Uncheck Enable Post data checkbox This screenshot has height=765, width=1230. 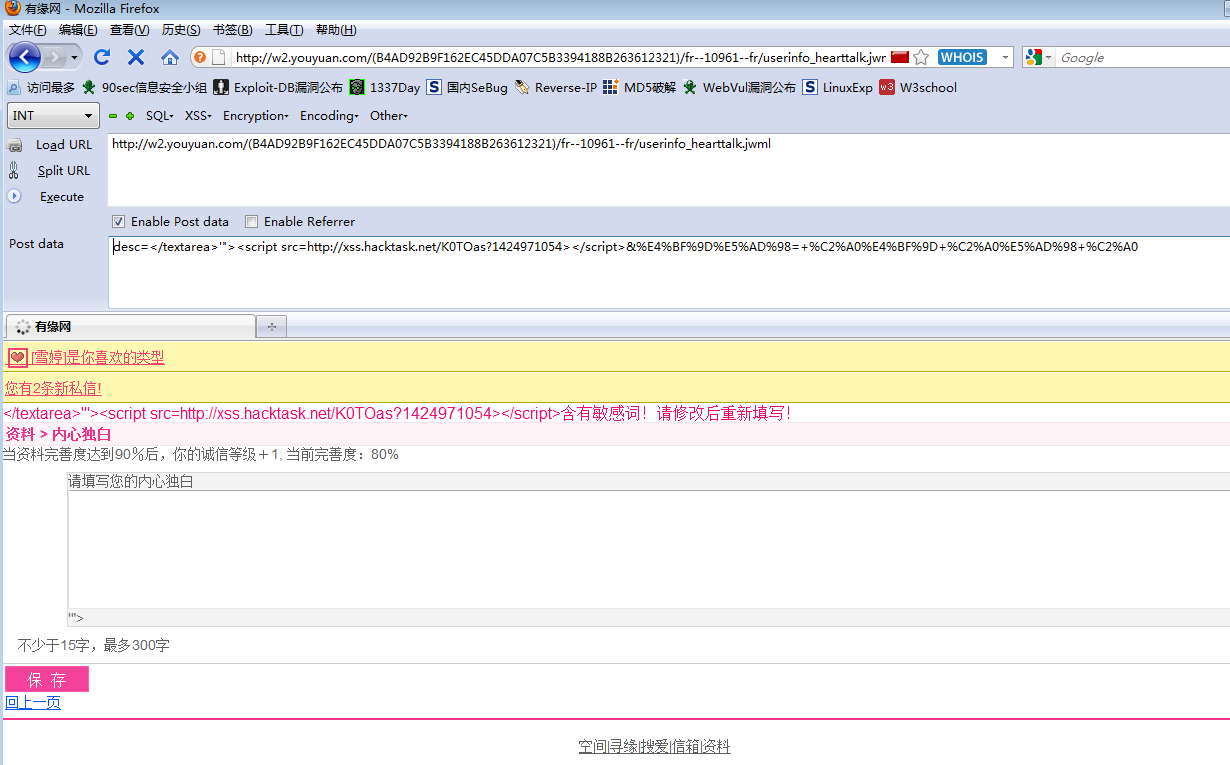tap(119, 222)
